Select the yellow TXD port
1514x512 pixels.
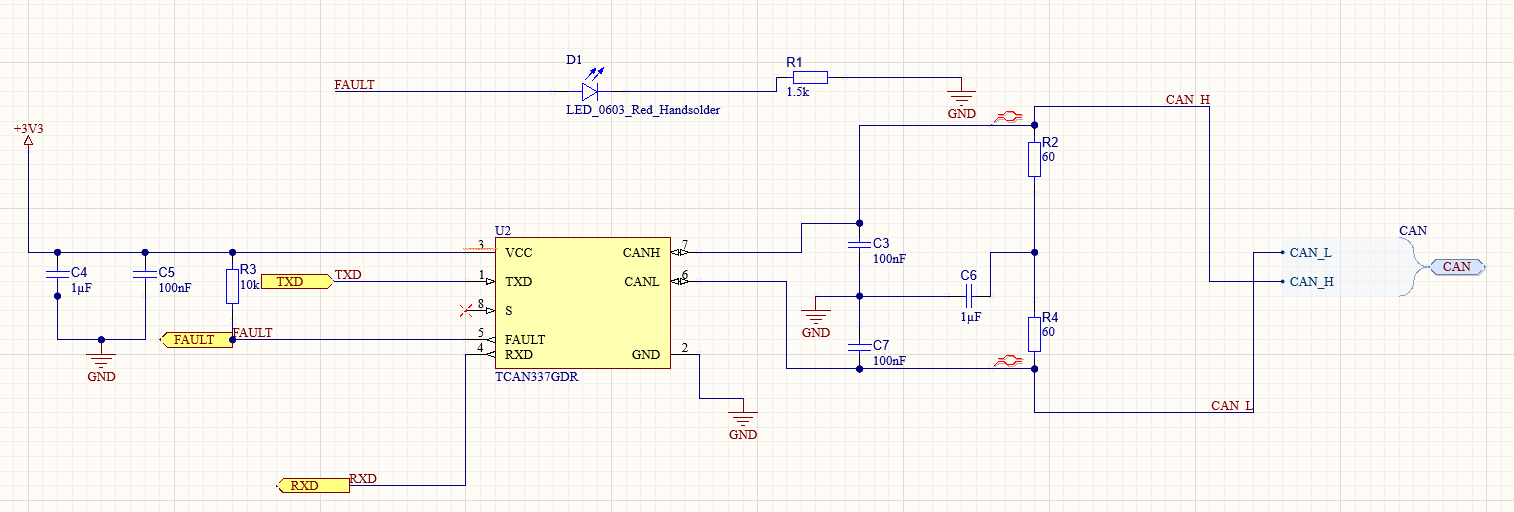click(295, 282)
